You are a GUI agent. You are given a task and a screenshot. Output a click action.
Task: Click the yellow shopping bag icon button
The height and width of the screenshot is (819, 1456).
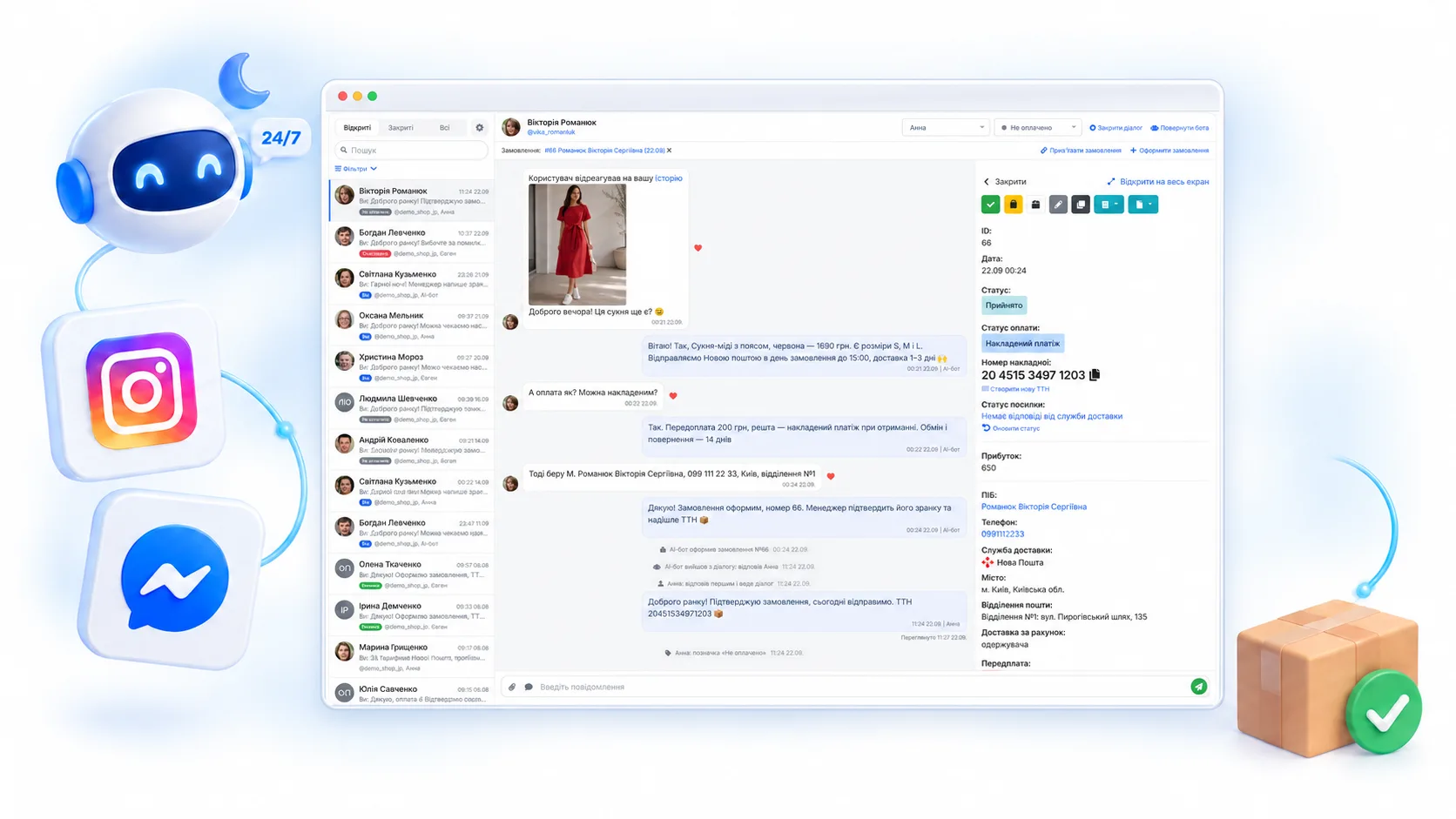(x=1013, y=205)
